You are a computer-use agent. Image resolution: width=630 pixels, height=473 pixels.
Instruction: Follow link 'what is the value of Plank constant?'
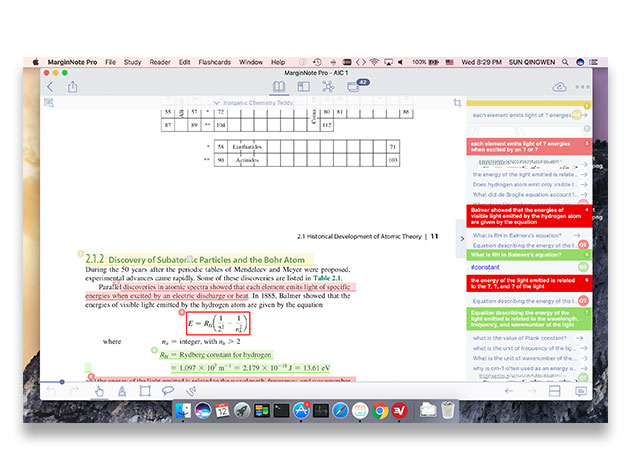click(x=527, y=338)
